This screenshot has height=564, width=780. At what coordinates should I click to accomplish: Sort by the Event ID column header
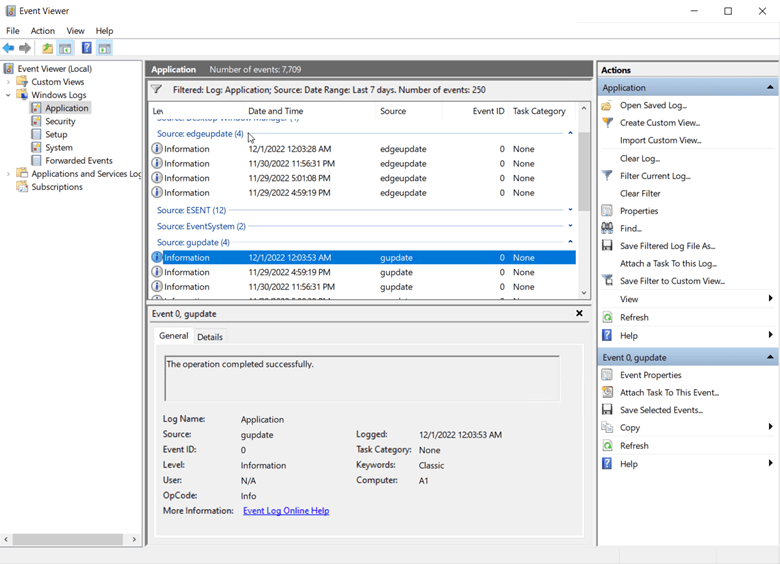tap(475, 111)
